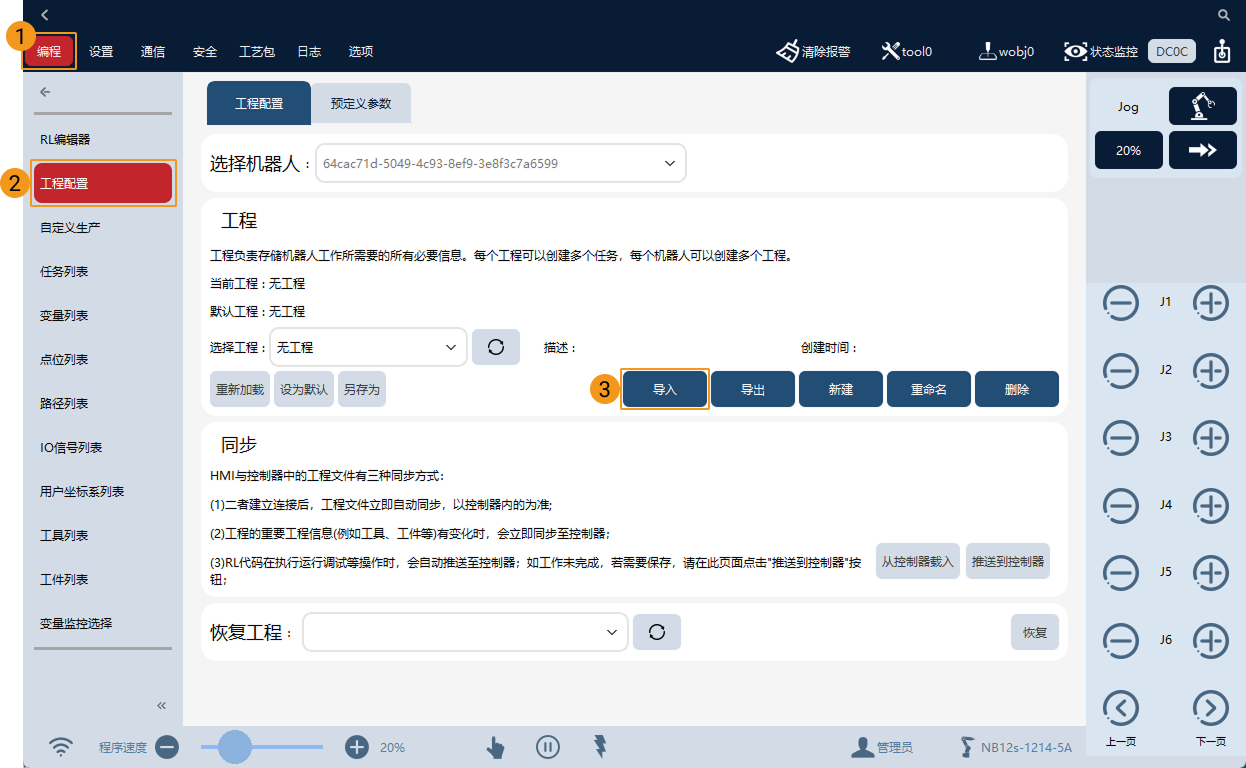Click the 从控制器载入 load button
Image resolution: width=1246 pixels, height=768 pixels.
coord(918,561)
